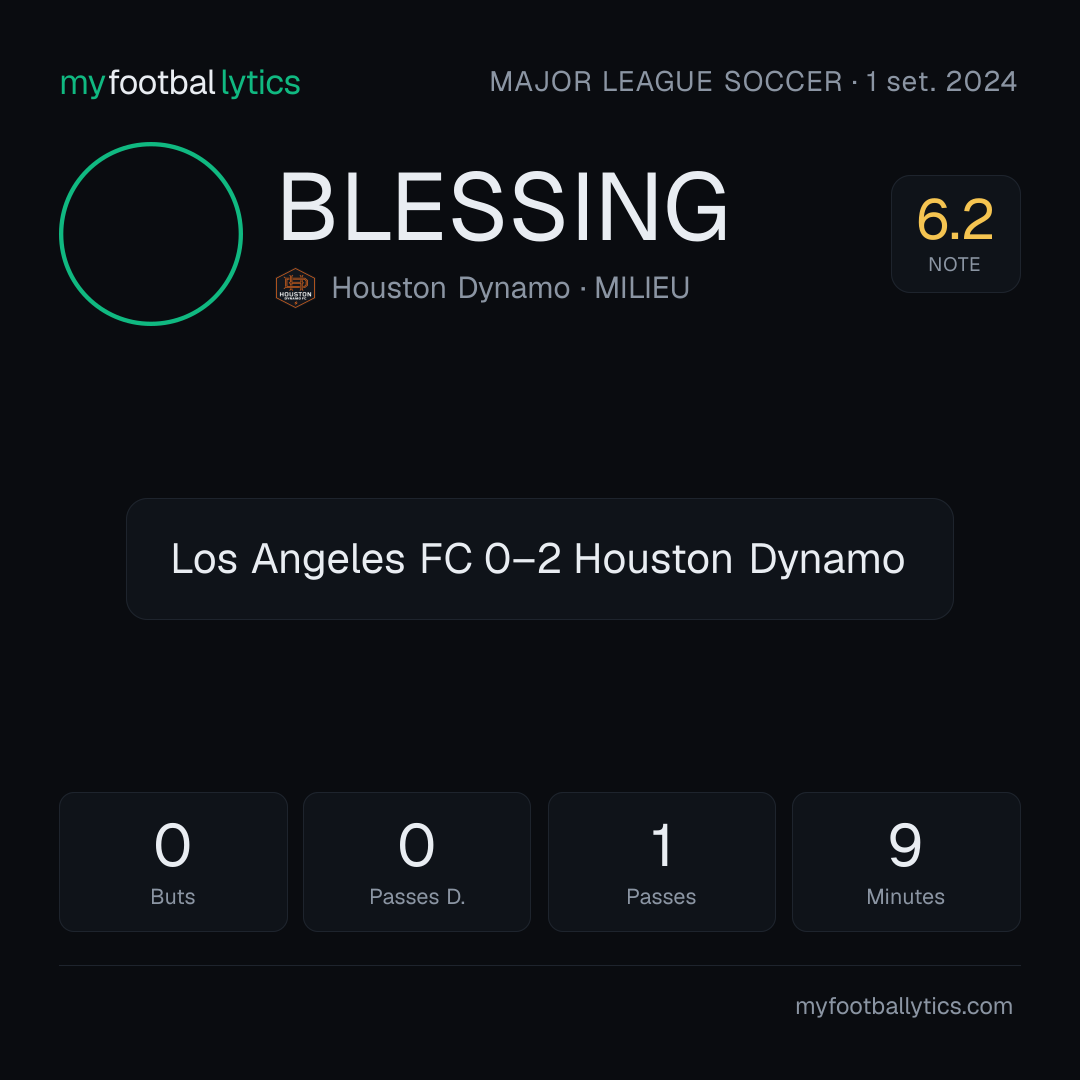Image resolution: width=1080 pixels, height=1080 pixels.
Task: Select the 6.2 NOTE rating badge
Action: pos(955,233)
